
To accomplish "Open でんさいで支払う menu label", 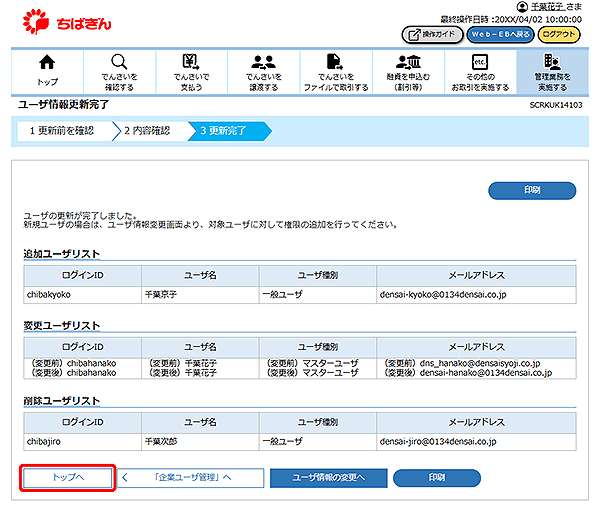I will click(191, 82).
